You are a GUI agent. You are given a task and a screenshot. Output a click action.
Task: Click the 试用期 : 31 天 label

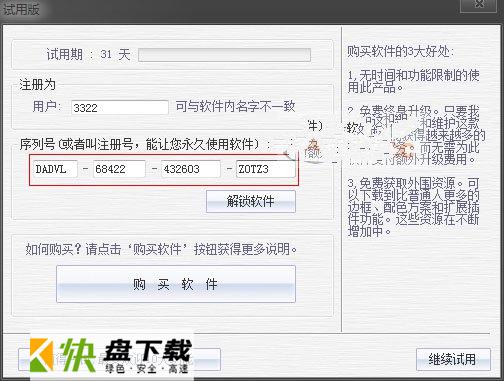pyautogui.click(x=88, y=54)
